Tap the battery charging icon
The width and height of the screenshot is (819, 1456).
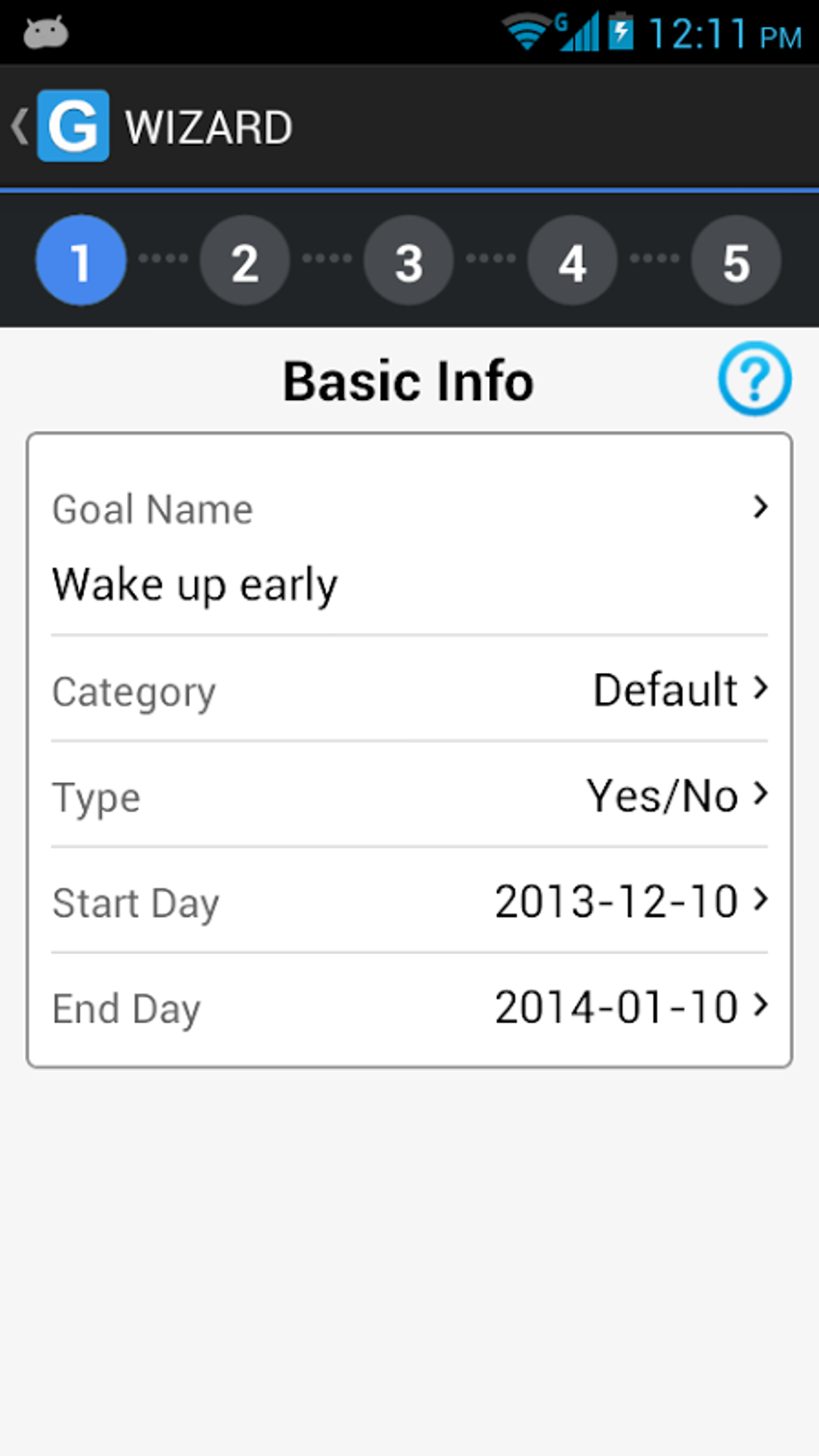click(x=621, y=33)
